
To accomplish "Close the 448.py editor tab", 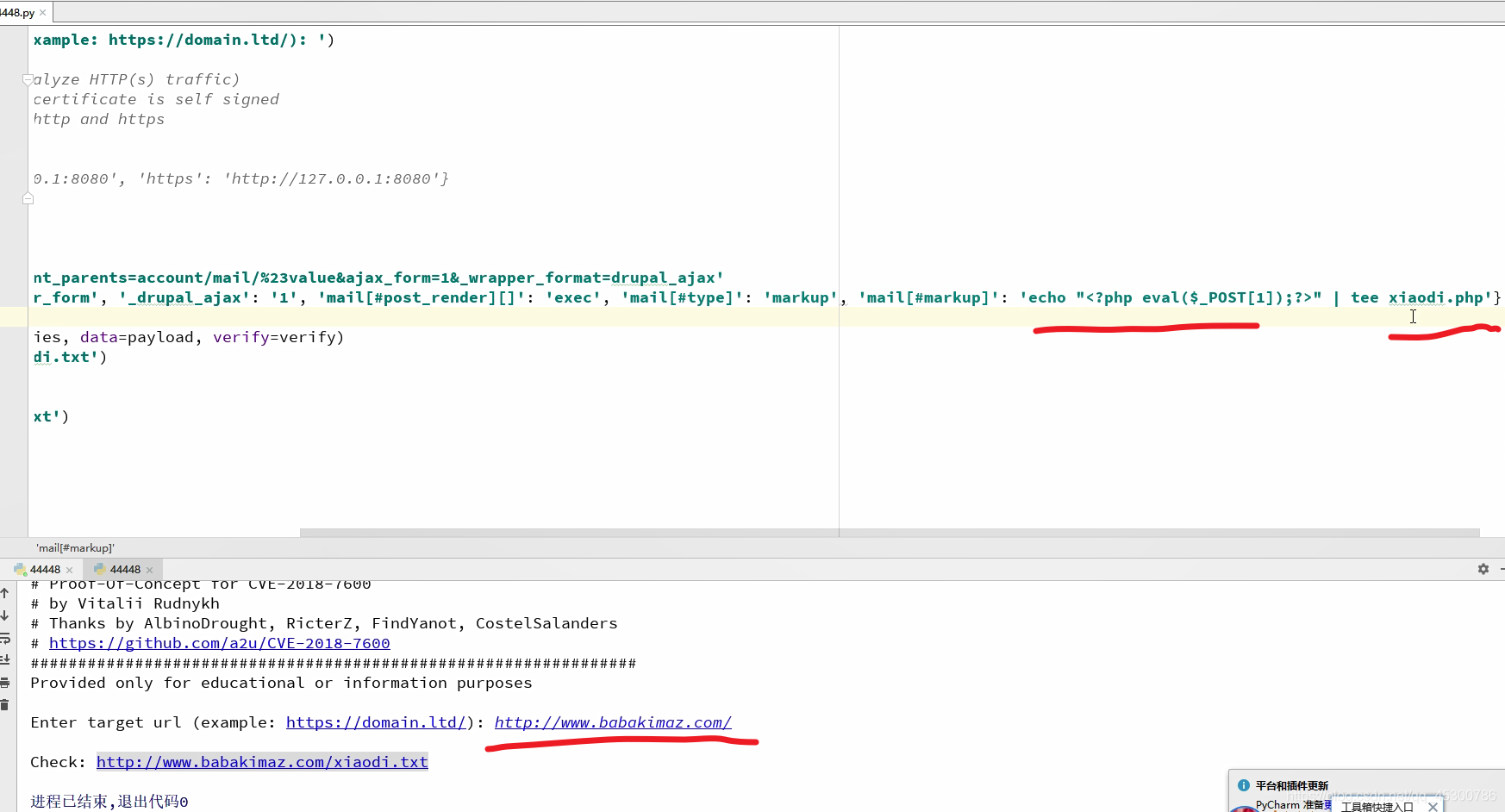I will coord(43,13).
